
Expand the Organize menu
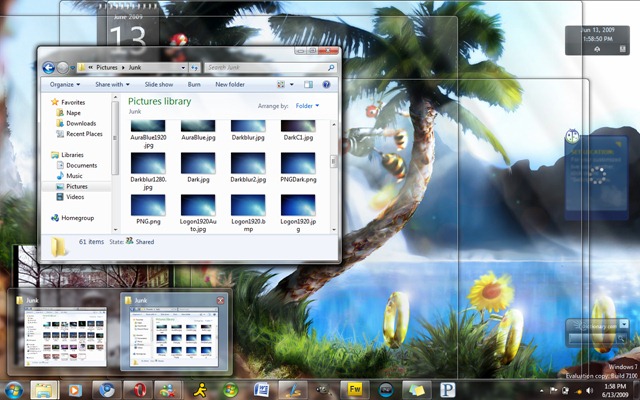(x=65, y=84)
